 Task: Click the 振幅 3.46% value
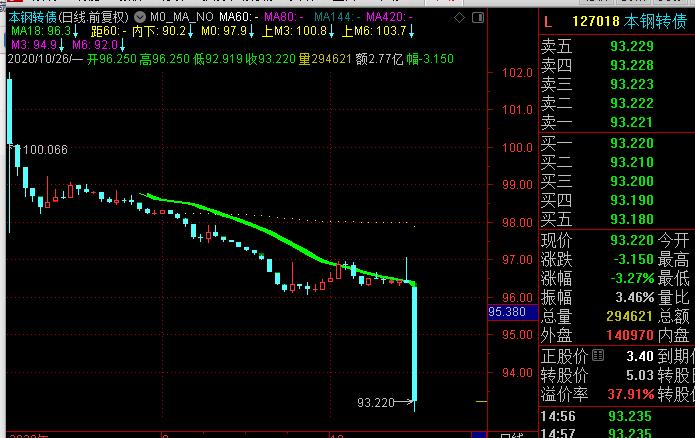(x=635, y=297)
